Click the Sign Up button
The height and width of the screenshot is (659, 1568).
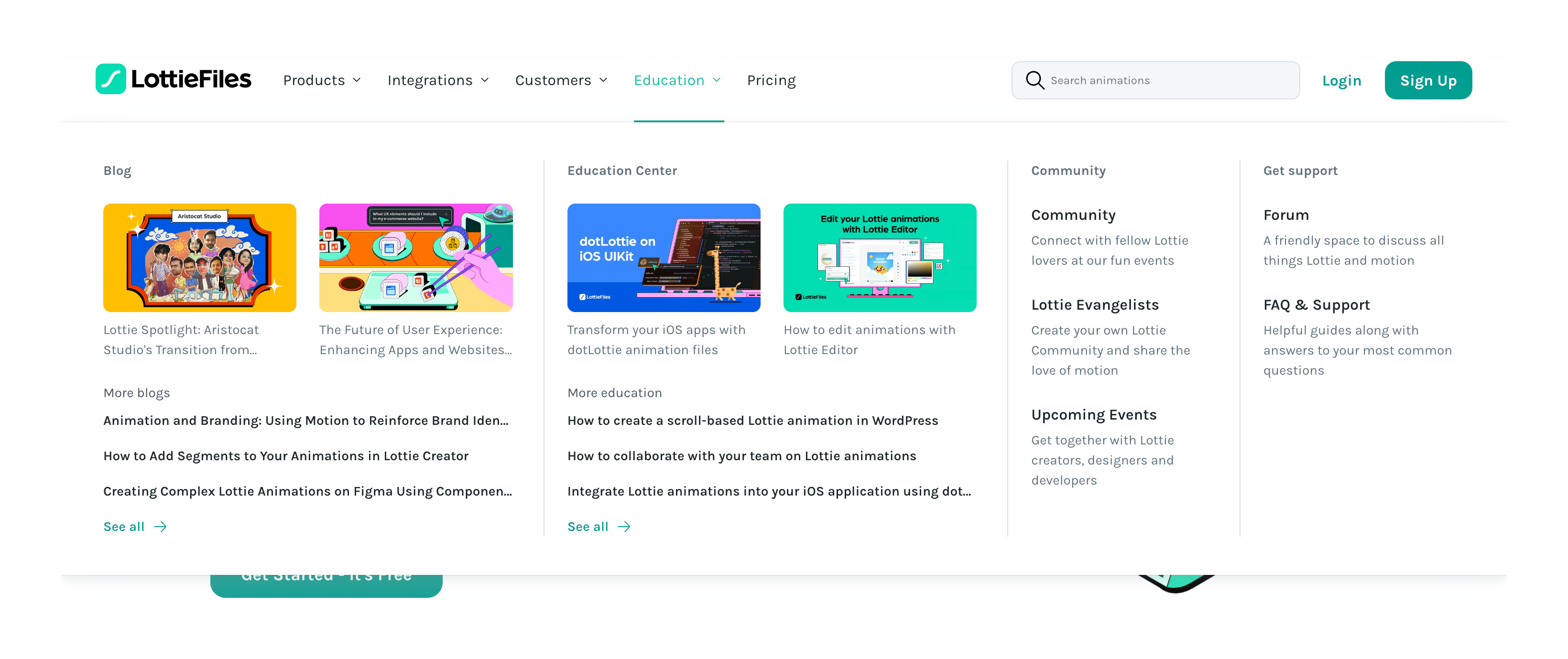(x=1427, y=80)
